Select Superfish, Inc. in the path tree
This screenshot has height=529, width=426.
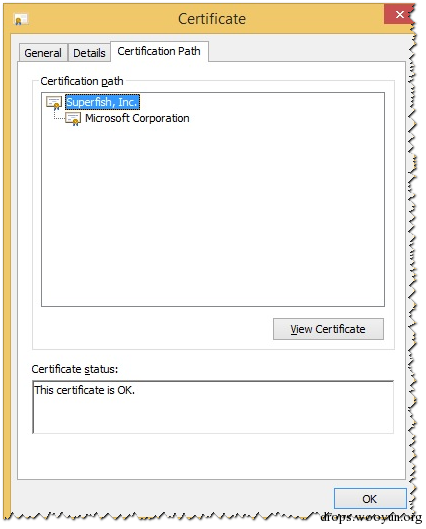[102, 102]
